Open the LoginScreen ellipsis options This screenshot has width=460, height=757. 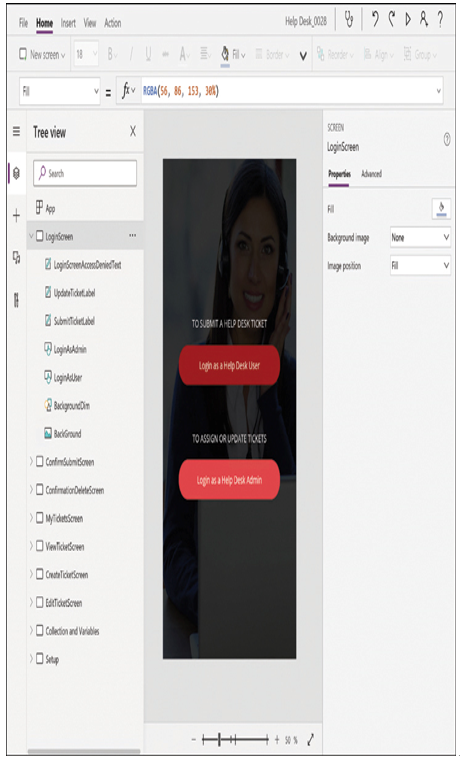pyautogui.click(x=132, y=236)
